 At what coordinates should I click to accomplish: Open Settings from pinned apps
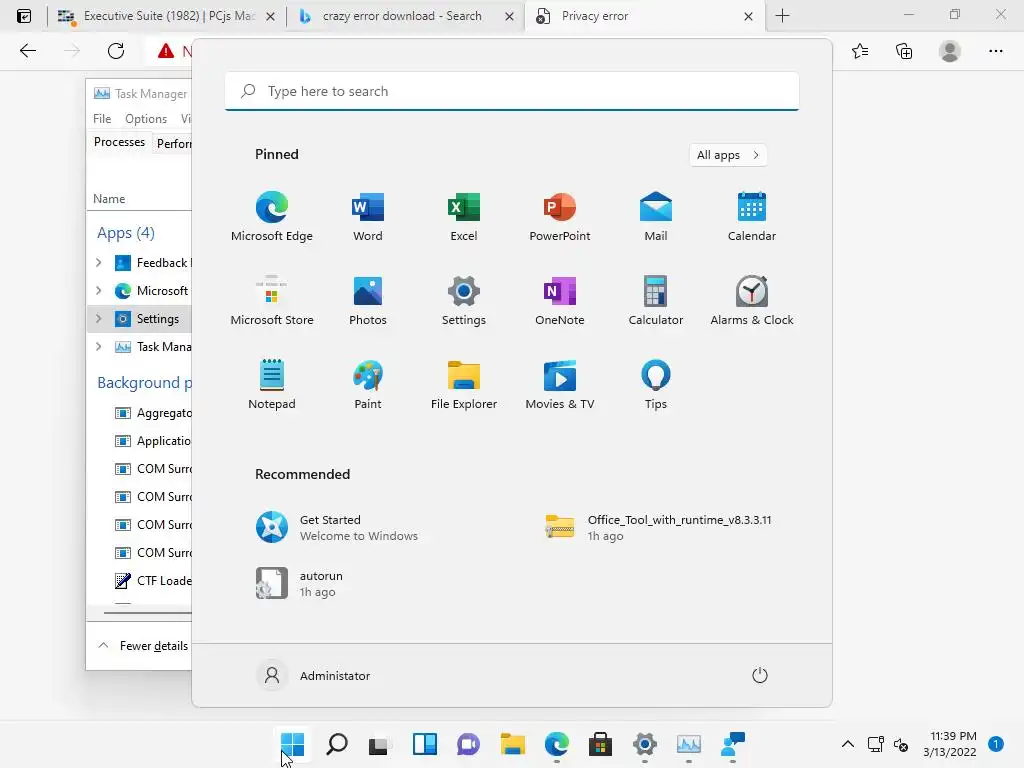pos(464,300)
